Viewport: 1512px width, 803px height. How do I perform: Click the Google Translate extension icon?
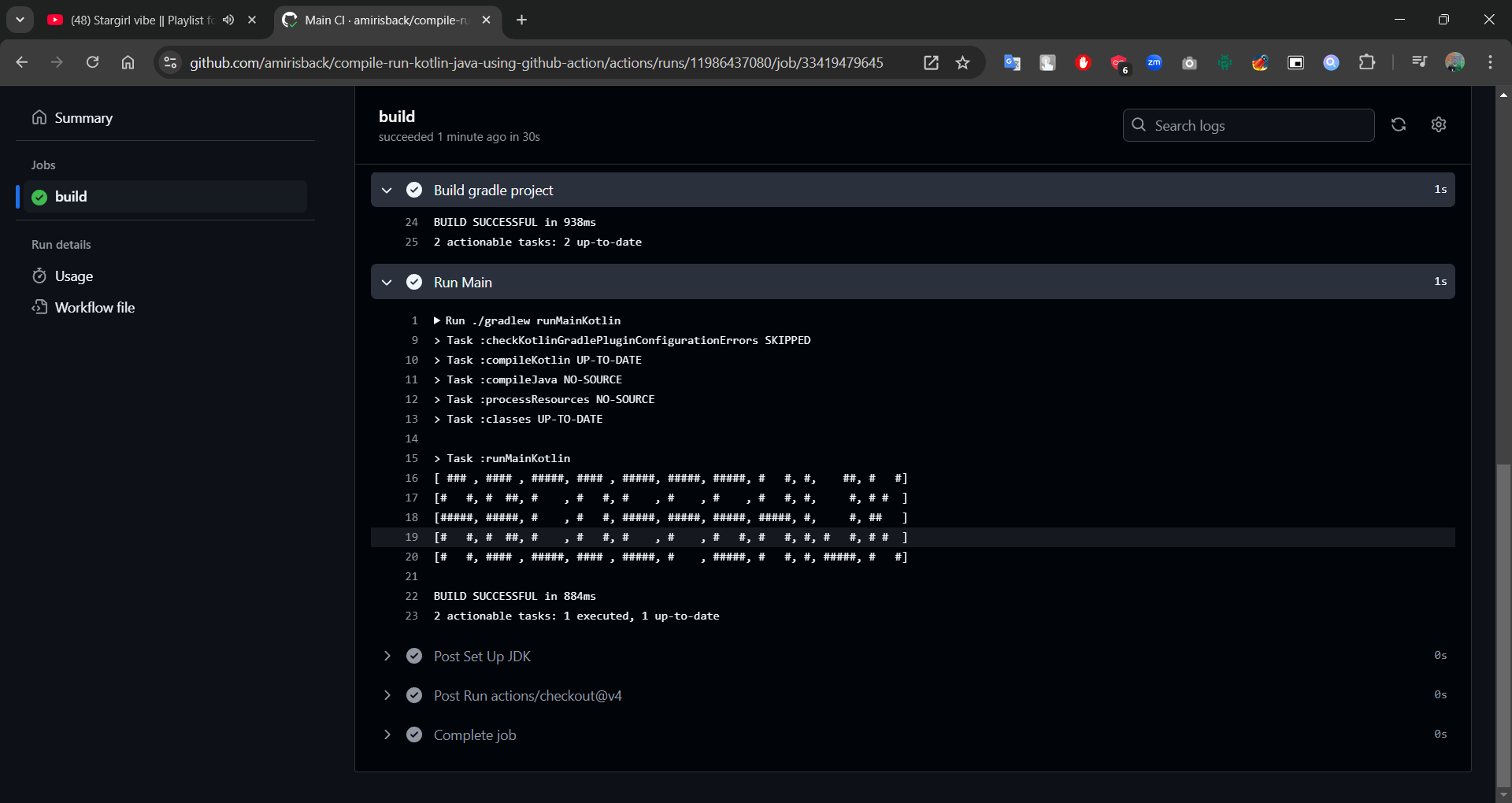coord(1012,63)
